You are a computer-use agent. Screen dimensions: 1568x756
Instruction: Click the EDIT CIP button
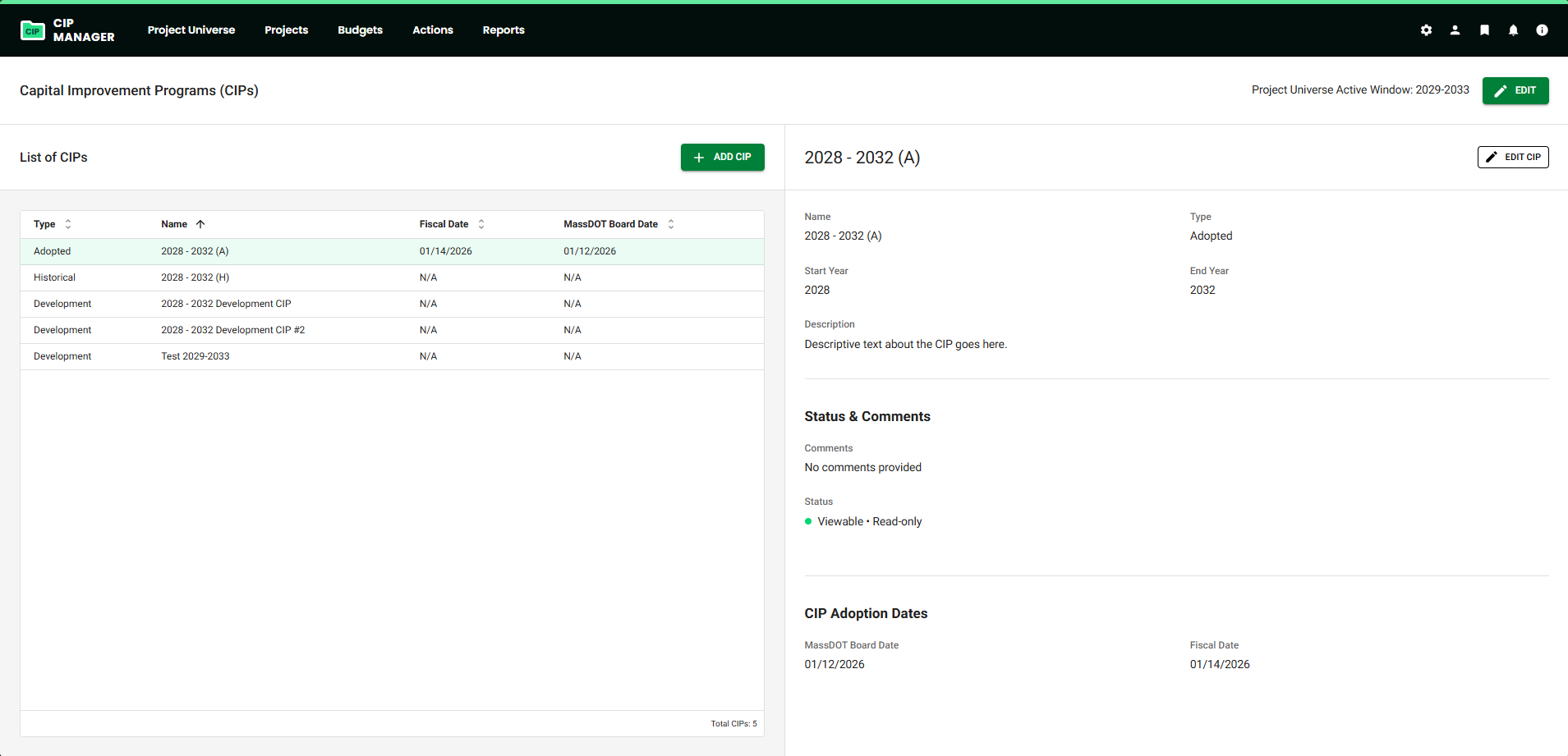1513,157
